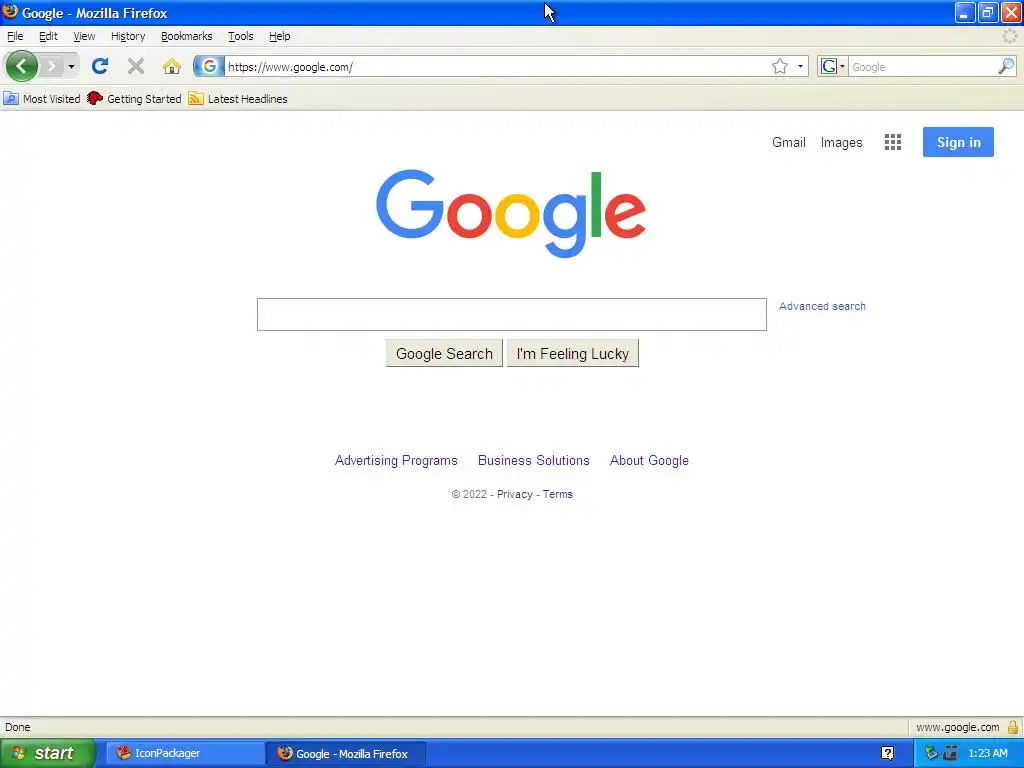This screenshot has width=1024, height=768.
Task: Click www.google.com in the status bar
Action: [957, 727]
